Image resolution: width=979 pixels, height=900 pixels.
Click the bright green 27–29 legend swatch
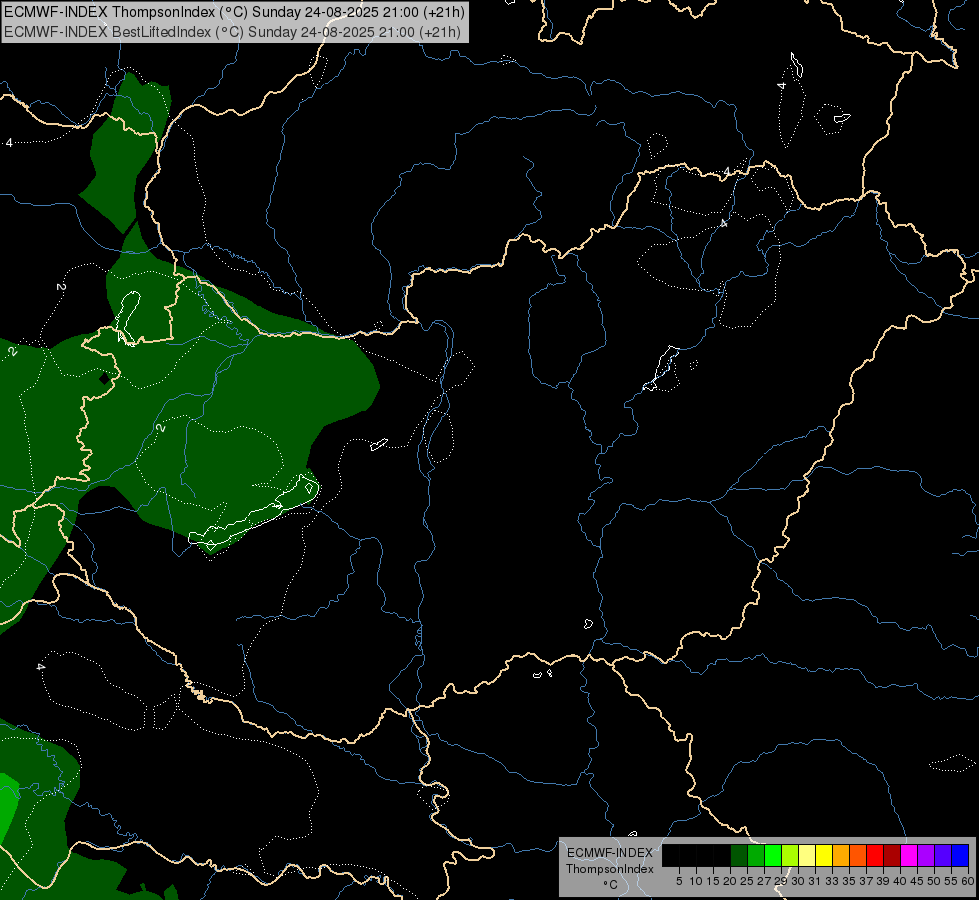point(773,856)
